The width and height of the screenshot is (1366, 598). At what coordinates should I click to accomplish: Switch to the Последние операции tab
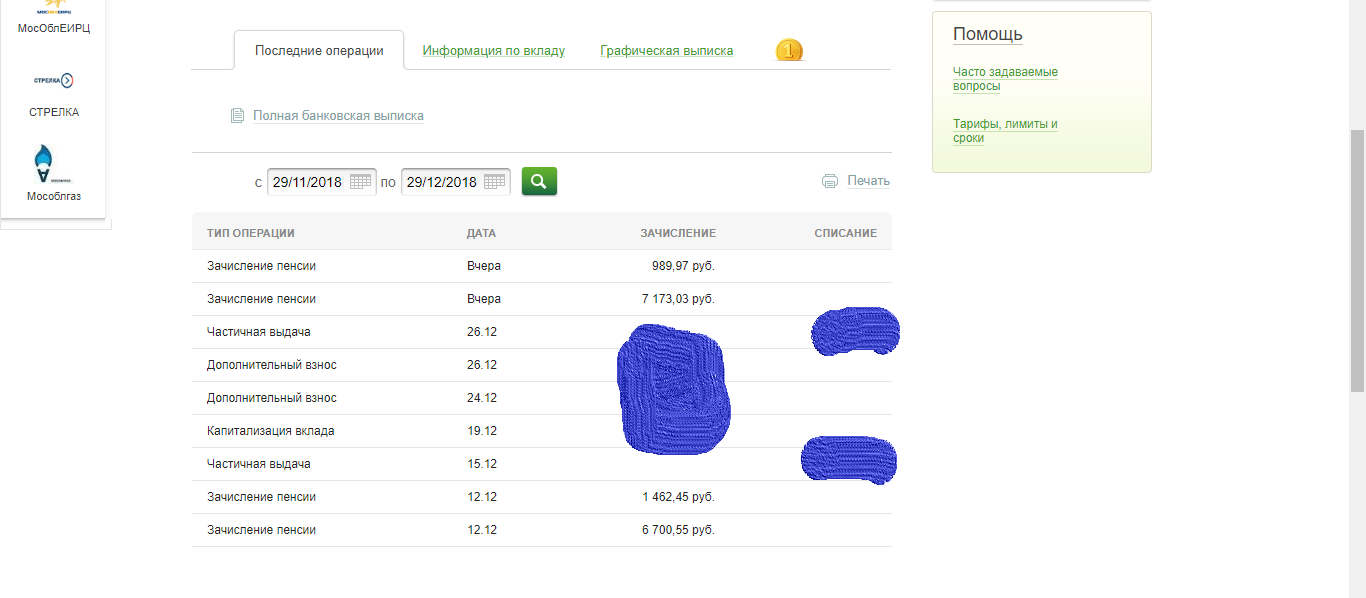point(319,50)
